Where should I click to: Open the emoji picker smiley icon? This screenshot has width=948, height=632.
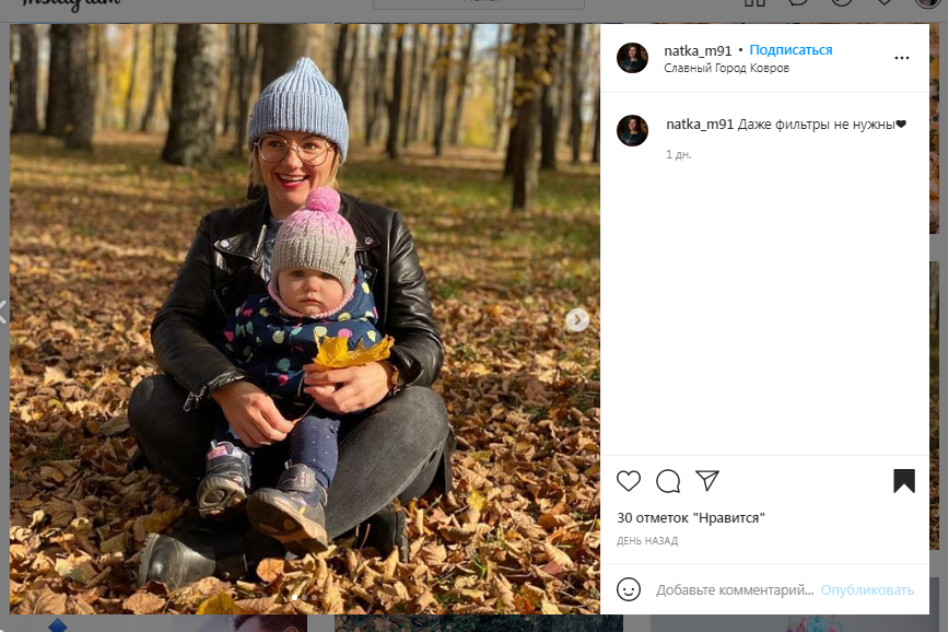point(628,589)
